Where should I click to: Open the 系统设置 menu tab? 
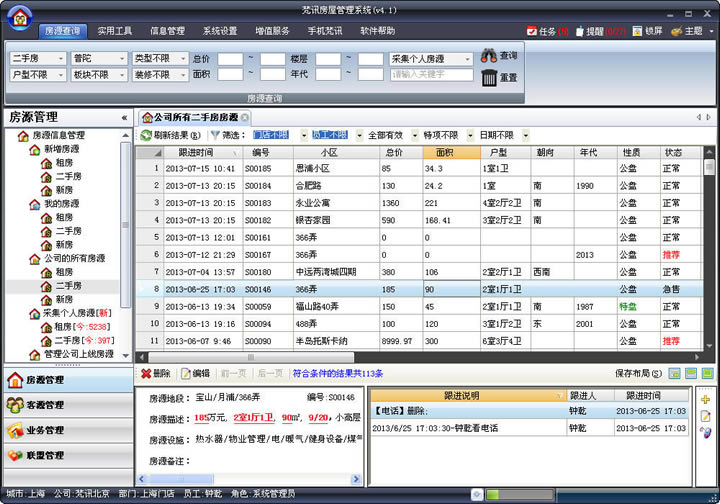click(x=219, y=31)
